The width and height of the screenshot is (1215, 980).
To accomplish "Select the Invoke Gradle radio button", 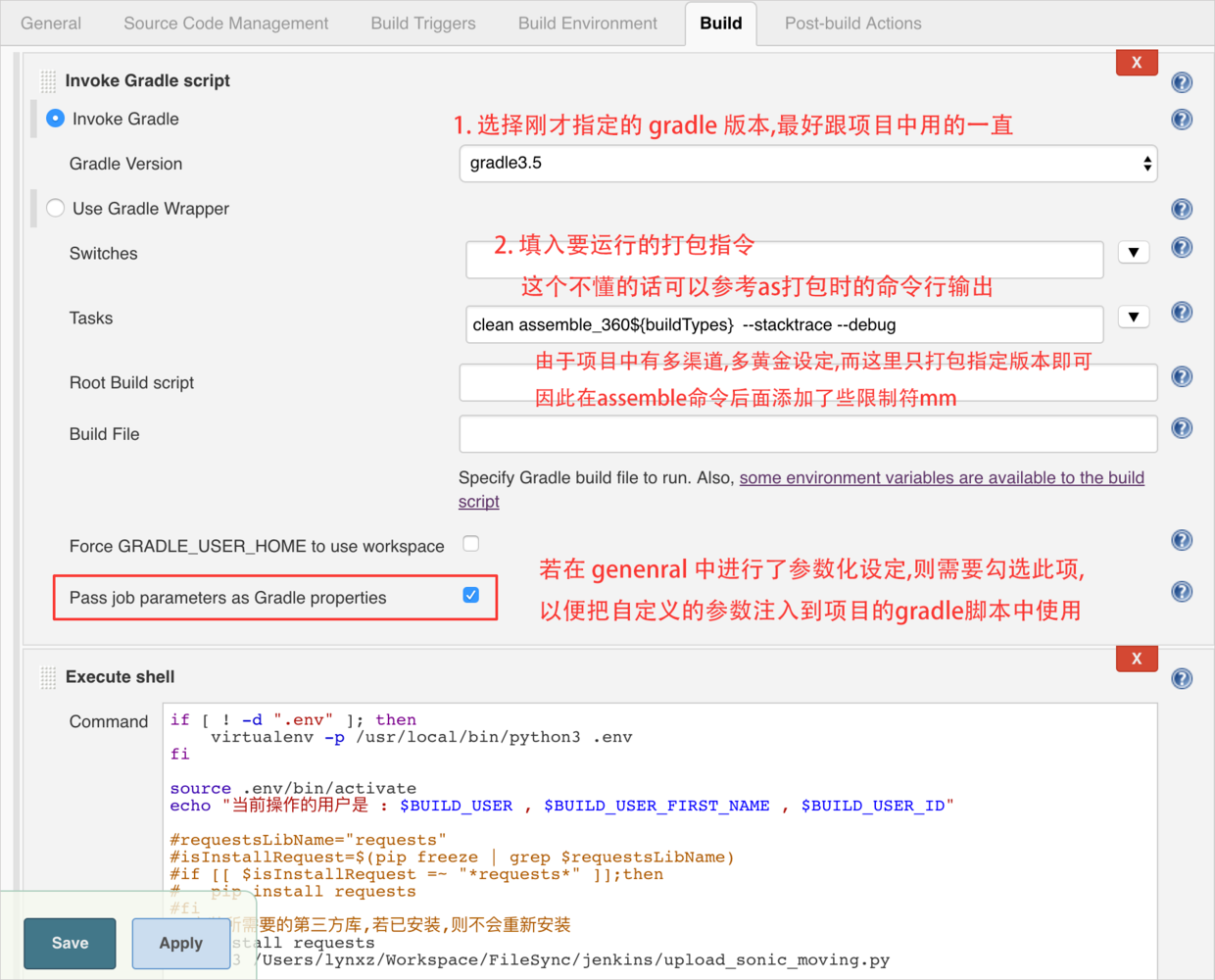I will pyautogui.click(x=56, y=119).
